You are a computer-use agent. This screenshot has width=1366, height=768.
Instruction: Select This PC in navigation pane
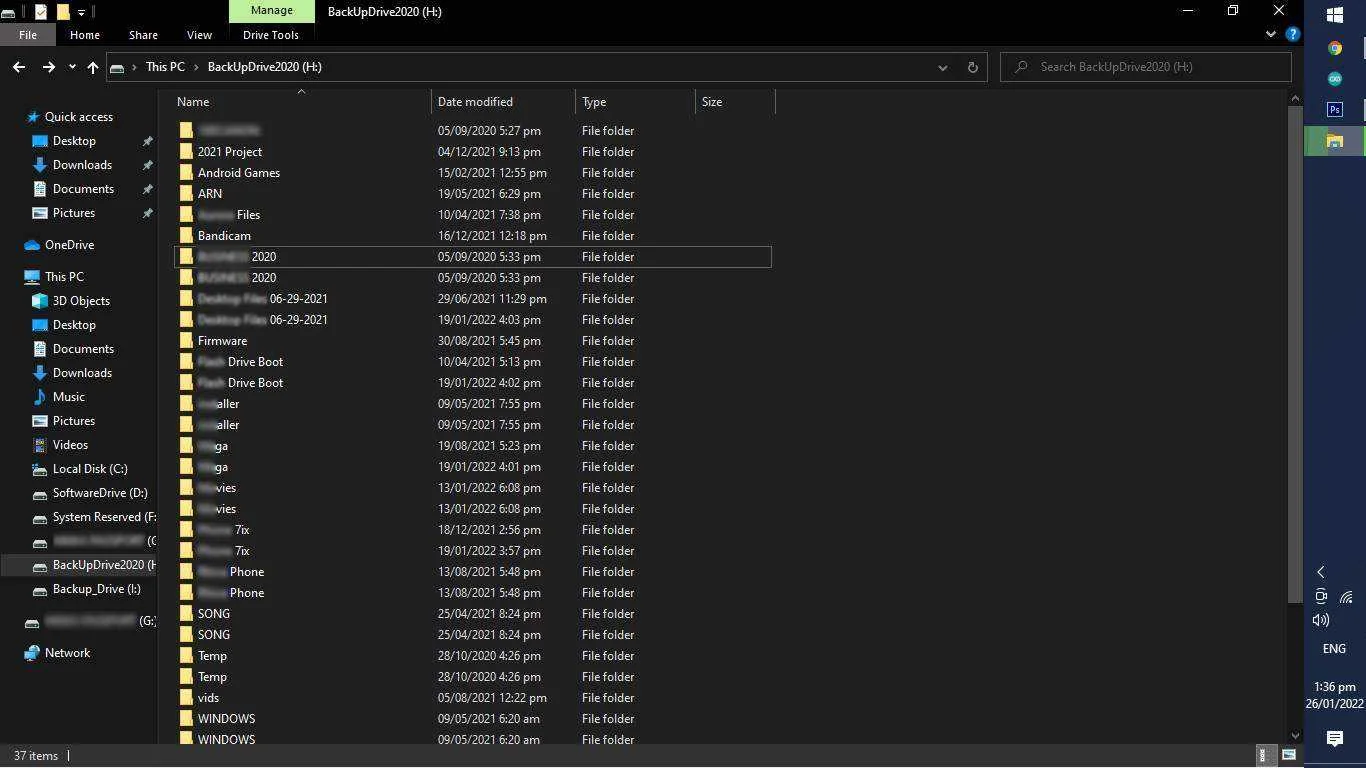[64, 277]
